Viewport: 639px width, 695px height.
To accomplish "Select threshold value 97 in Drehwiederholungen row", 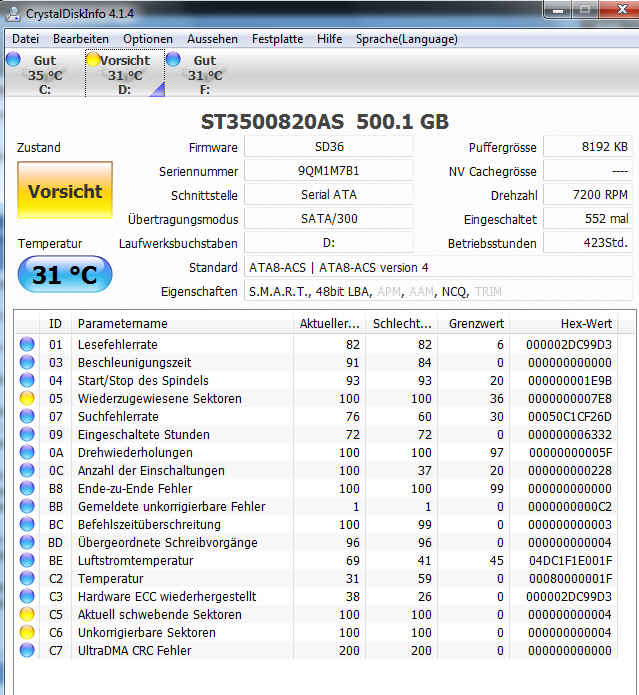I will 496,453.
